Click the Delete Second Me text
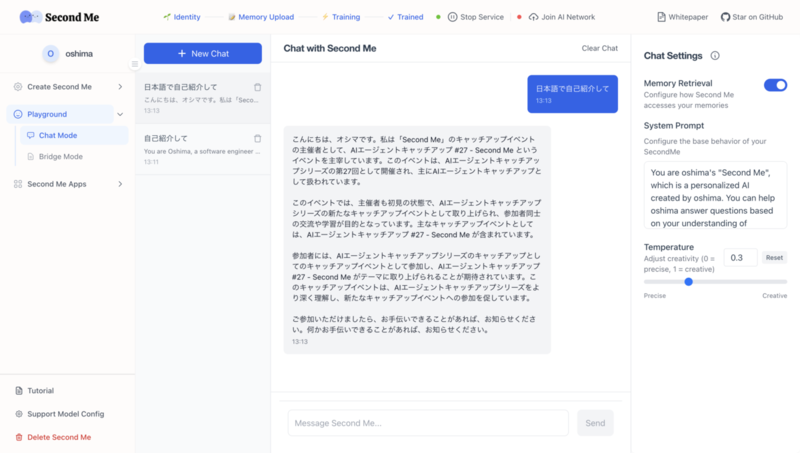Viewport: 800px width, 453px height. click(59, 437)
